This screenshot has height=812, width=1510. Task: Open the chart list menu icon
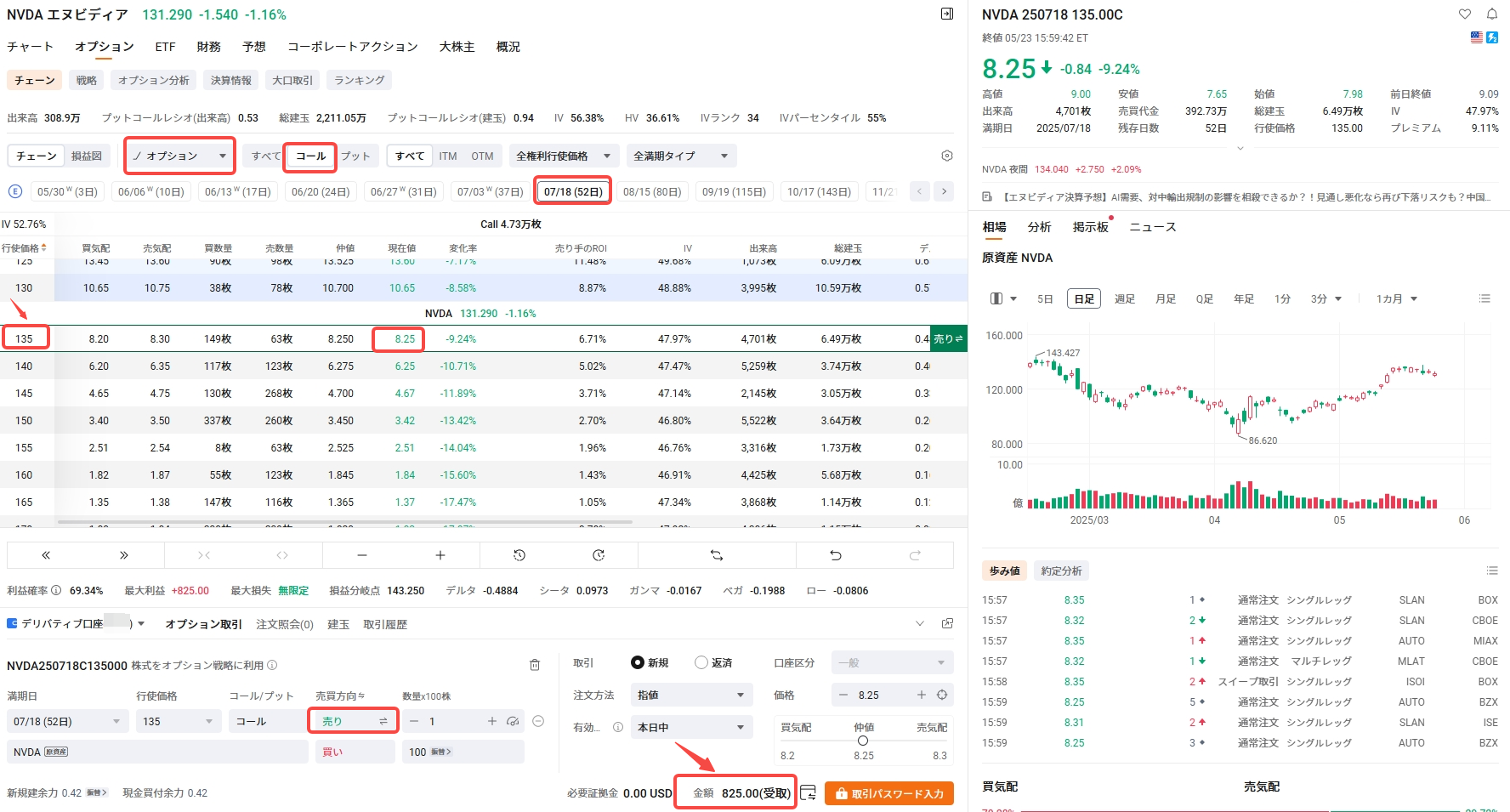click(1484, 298)
